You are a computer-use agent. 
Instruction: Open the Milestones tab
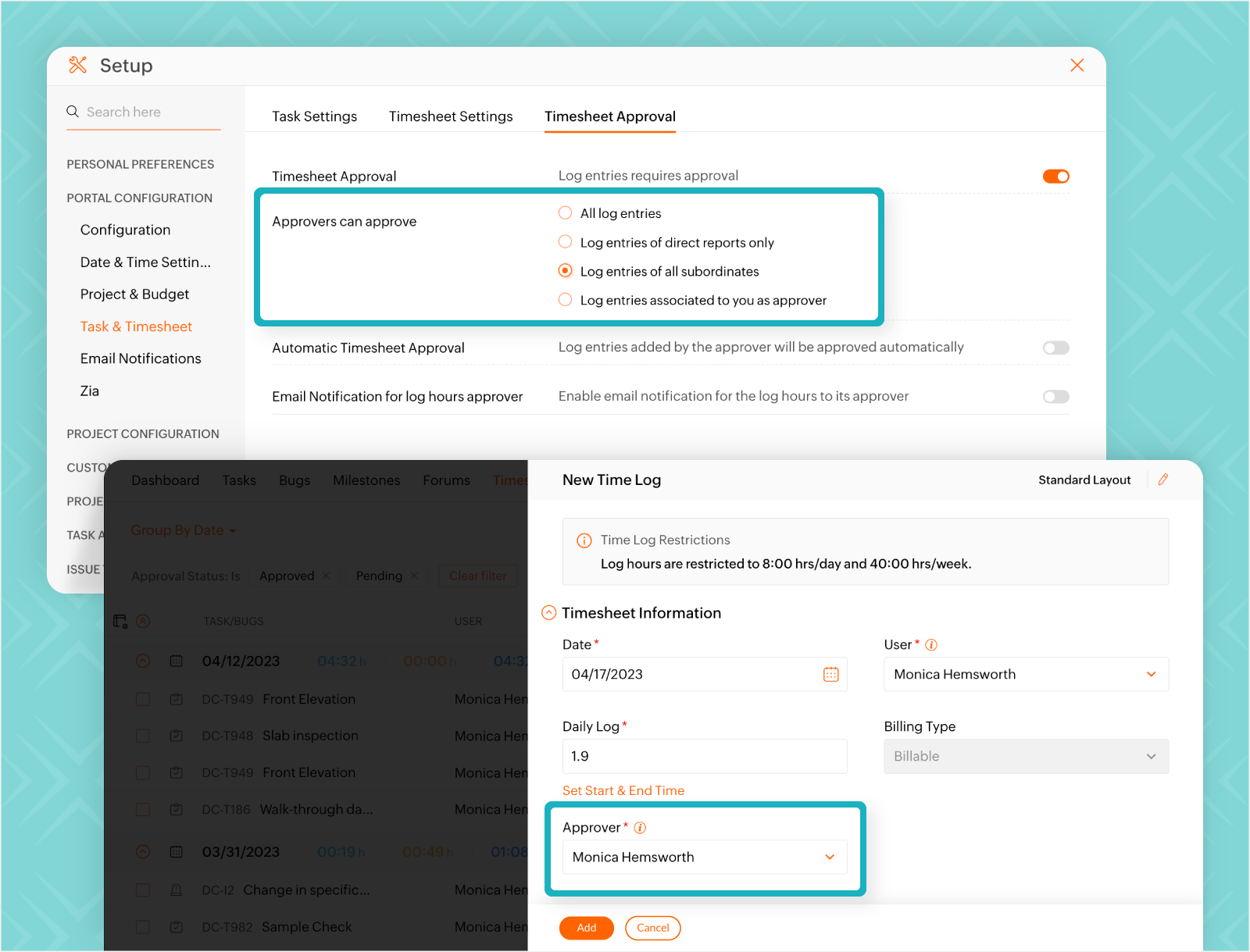(x=366, y=480)
